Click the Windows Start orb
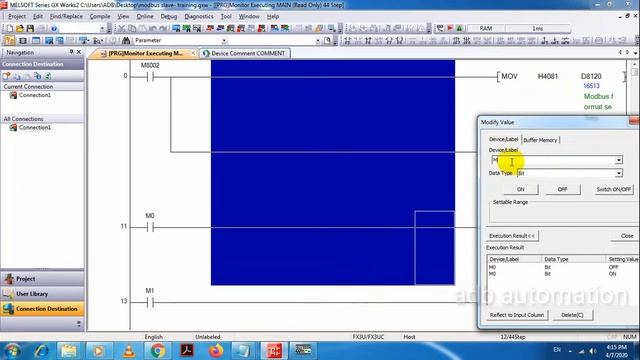Image resolution: width=640 pixels, height=360 pixels. [12, 351]
